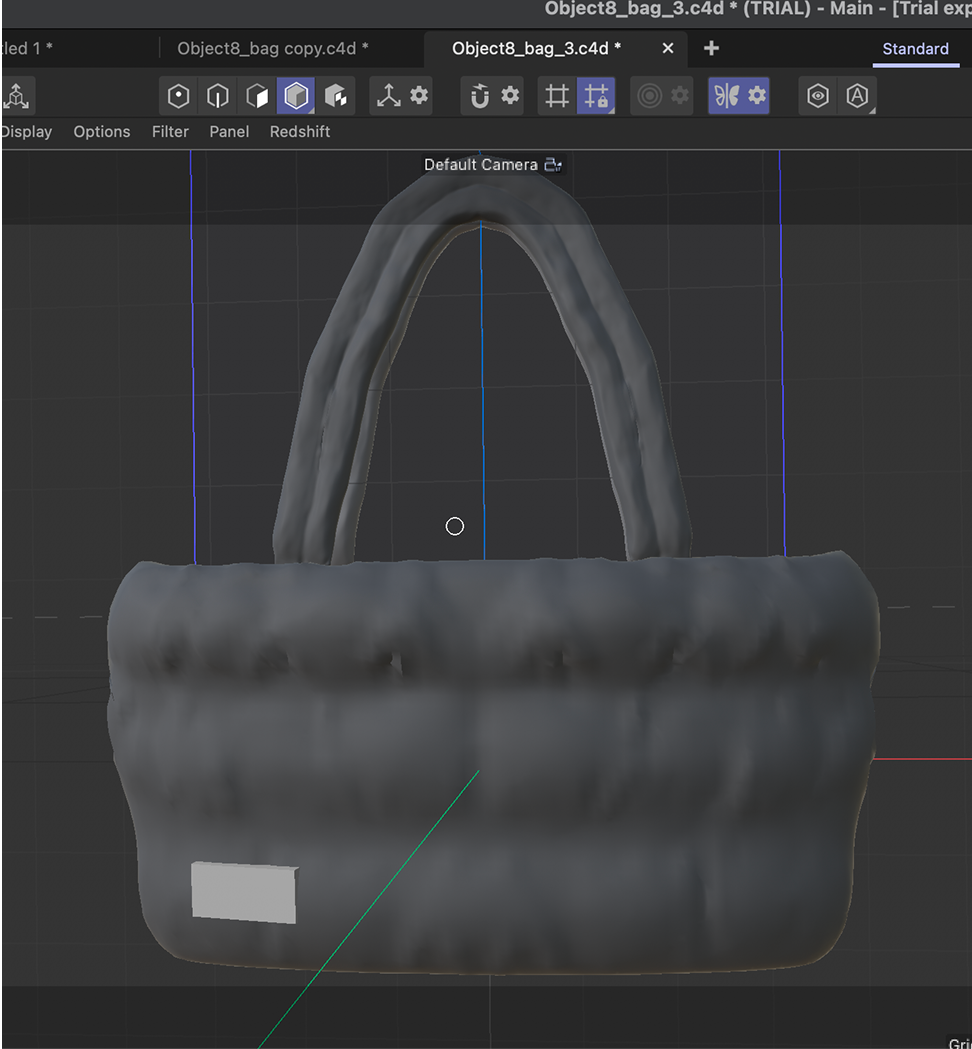Viewport: 972px width, 1049px height.
Task: Toggle symmetry with the butterfly icon
Action: point(728,96)
